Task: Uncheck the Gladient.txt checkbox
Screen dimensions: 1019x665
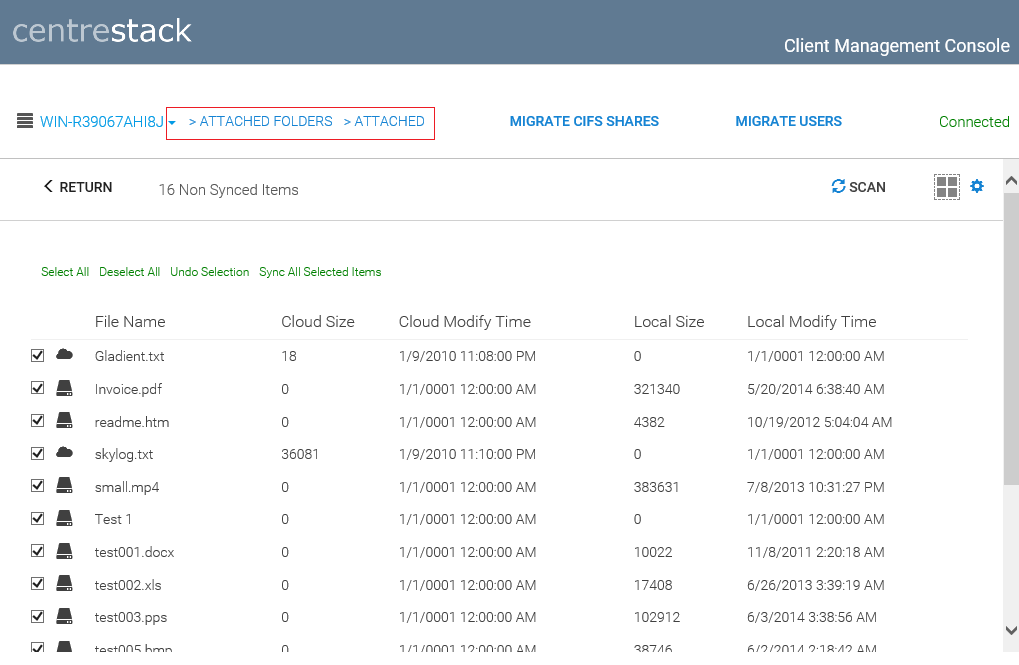Action: pyautogui.click(x=38, y=355)
